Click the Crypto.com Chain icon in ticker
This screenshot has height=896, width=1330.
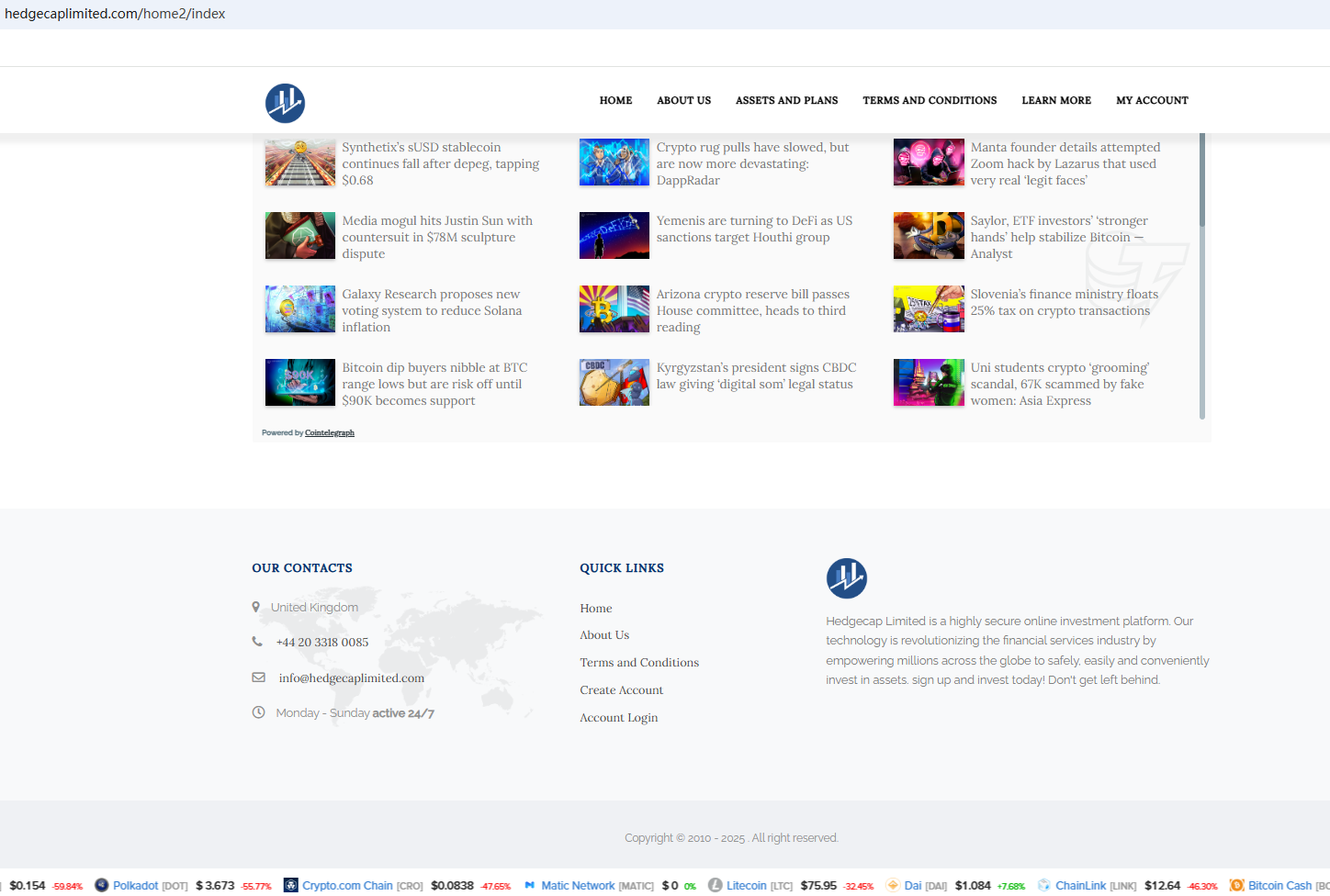291,885
